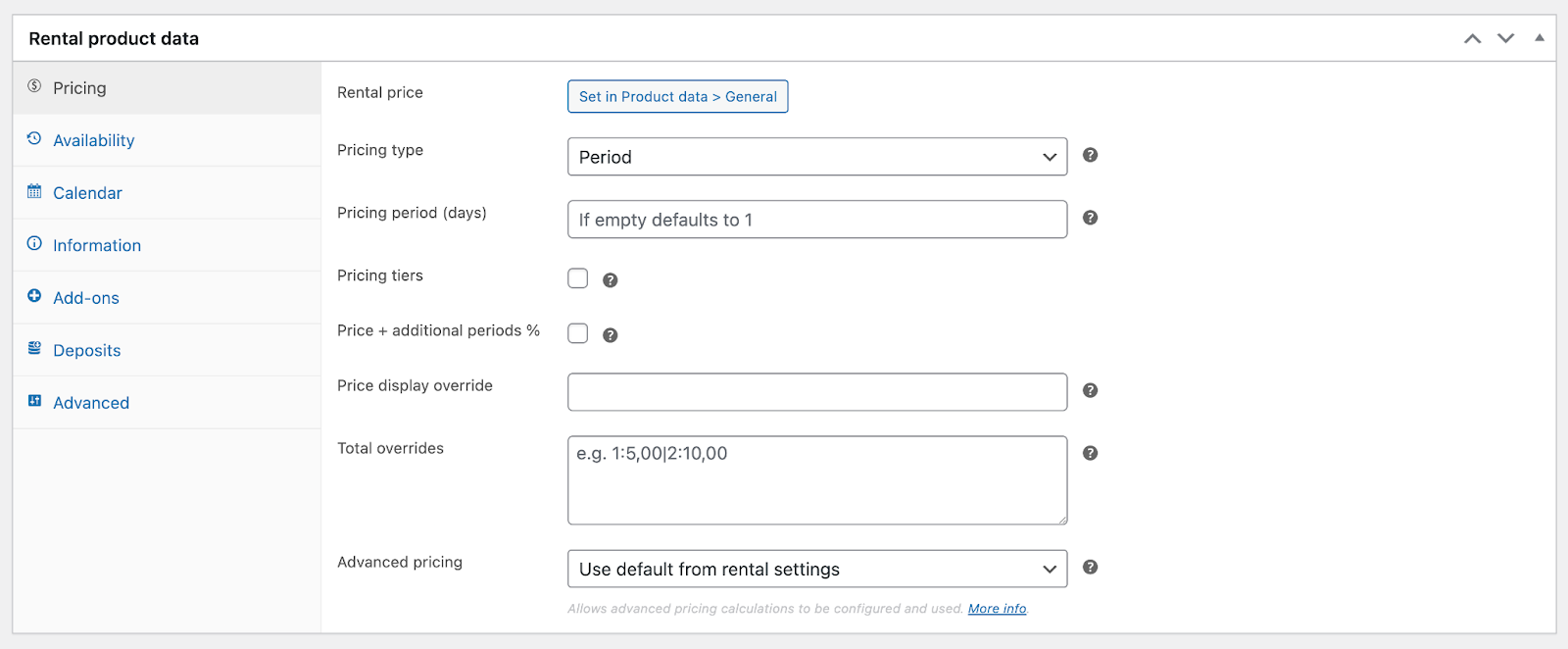
Task: Enable the Pricing tiers checkbox
Action: (x=578, y=278)
